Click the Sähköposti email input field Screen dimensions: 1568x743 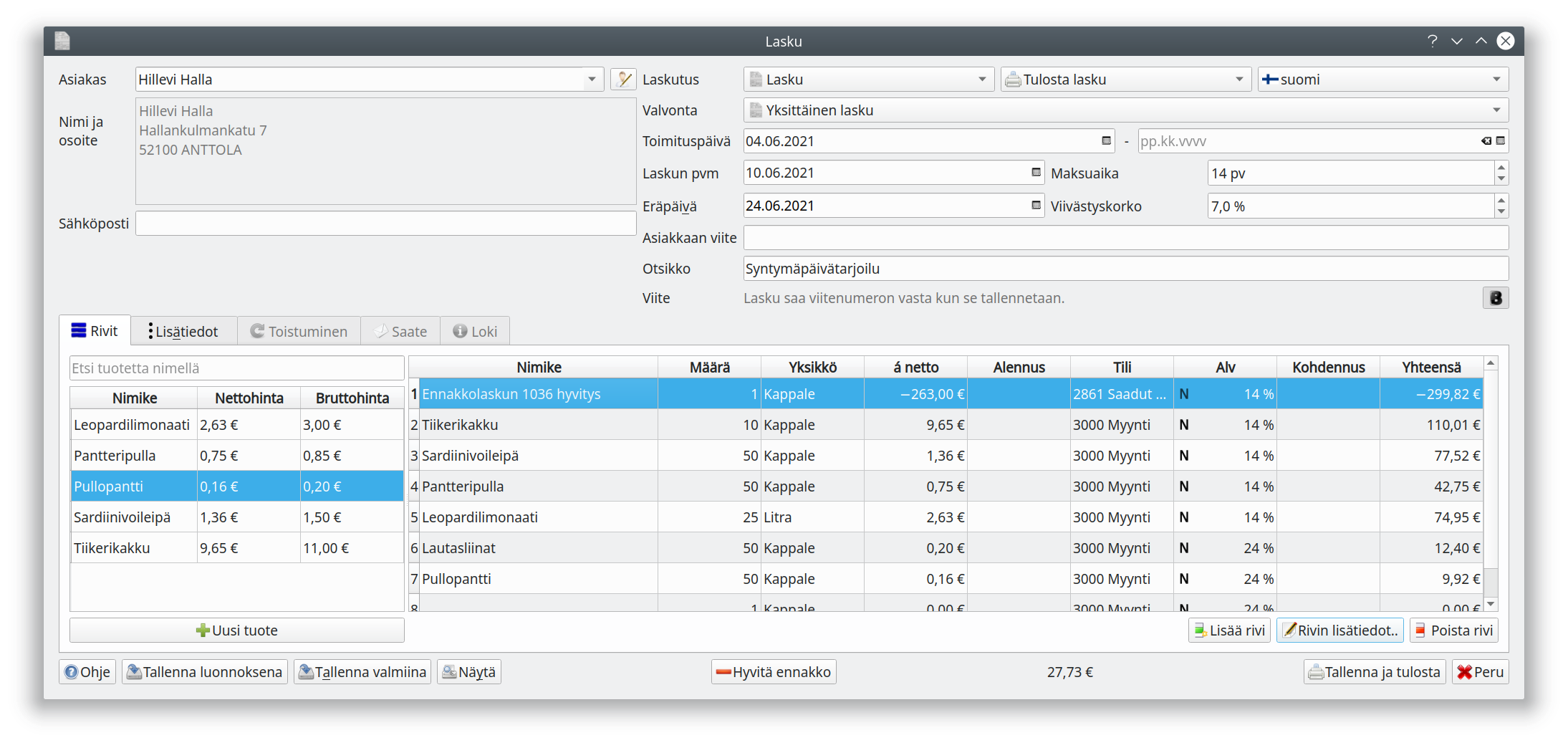click(x=385, y=224)
